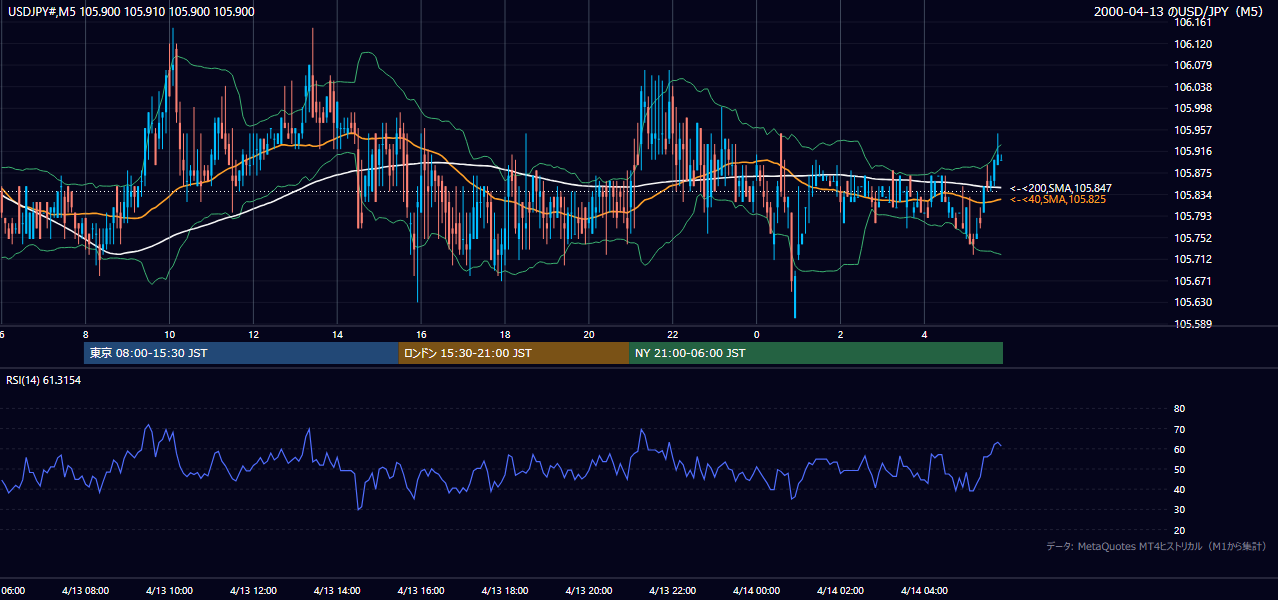Click price axis value 105.957
The width and height of the screenshot is (1278, 600).
pos(1193,130)
